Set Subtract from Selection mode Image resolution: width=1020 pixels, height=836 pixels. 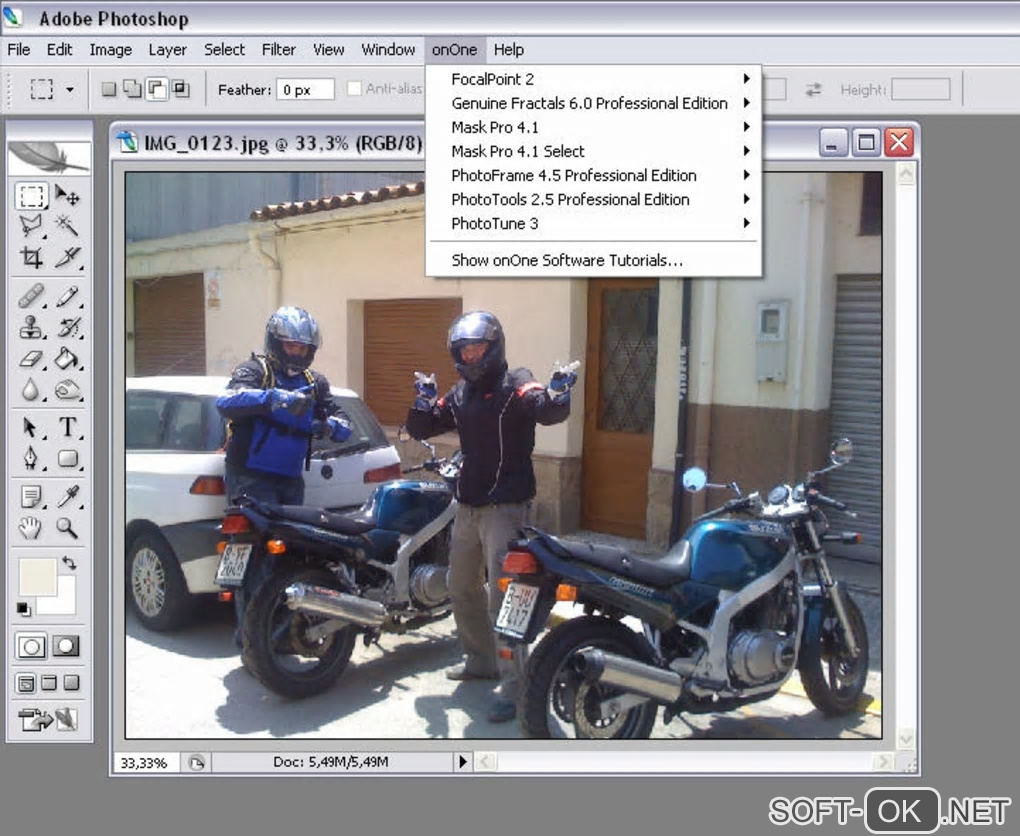click(157, 88)
